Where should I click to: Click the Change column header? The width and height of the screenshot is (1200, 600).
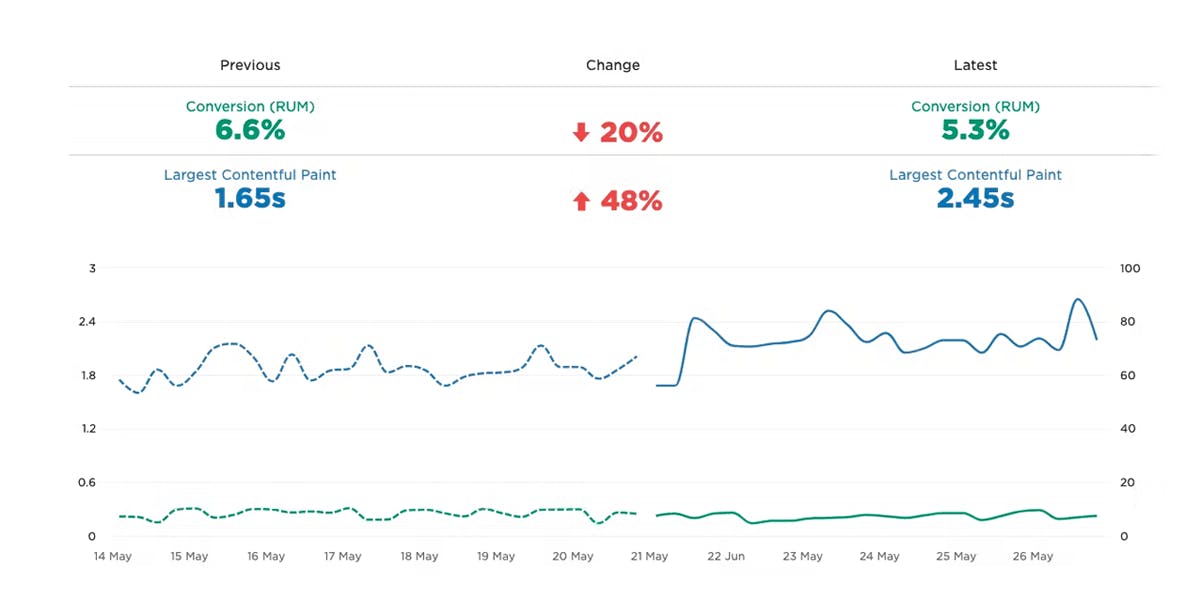point(613,65)
